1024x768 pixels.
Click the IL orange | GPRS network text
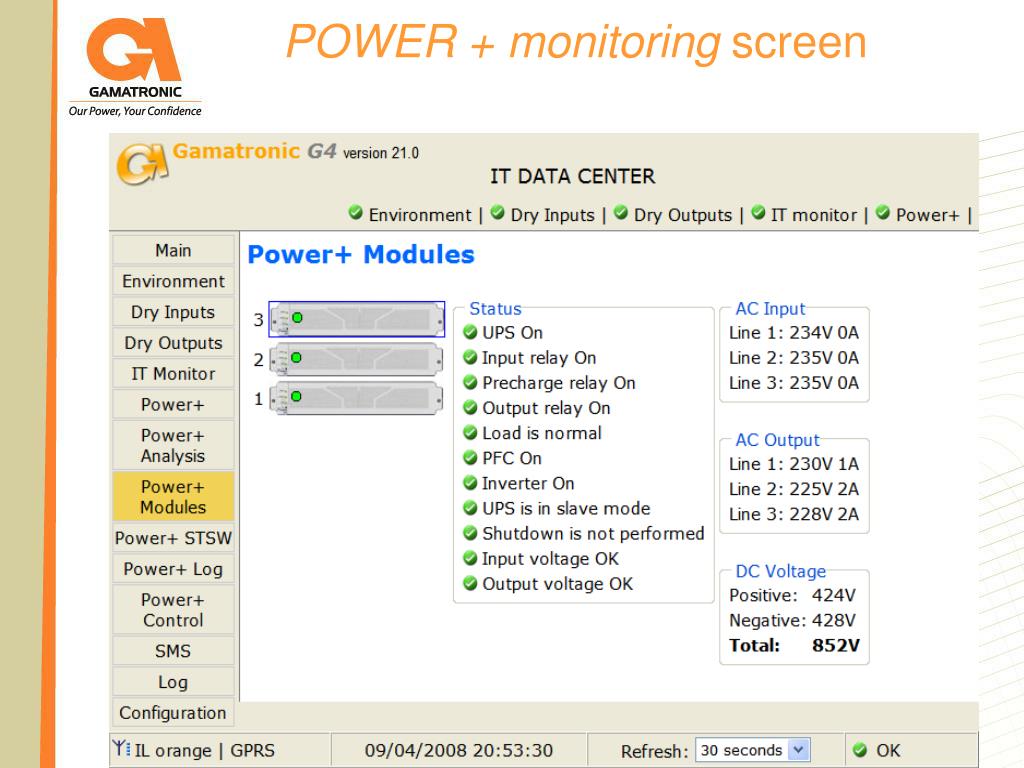click(205, 750)
